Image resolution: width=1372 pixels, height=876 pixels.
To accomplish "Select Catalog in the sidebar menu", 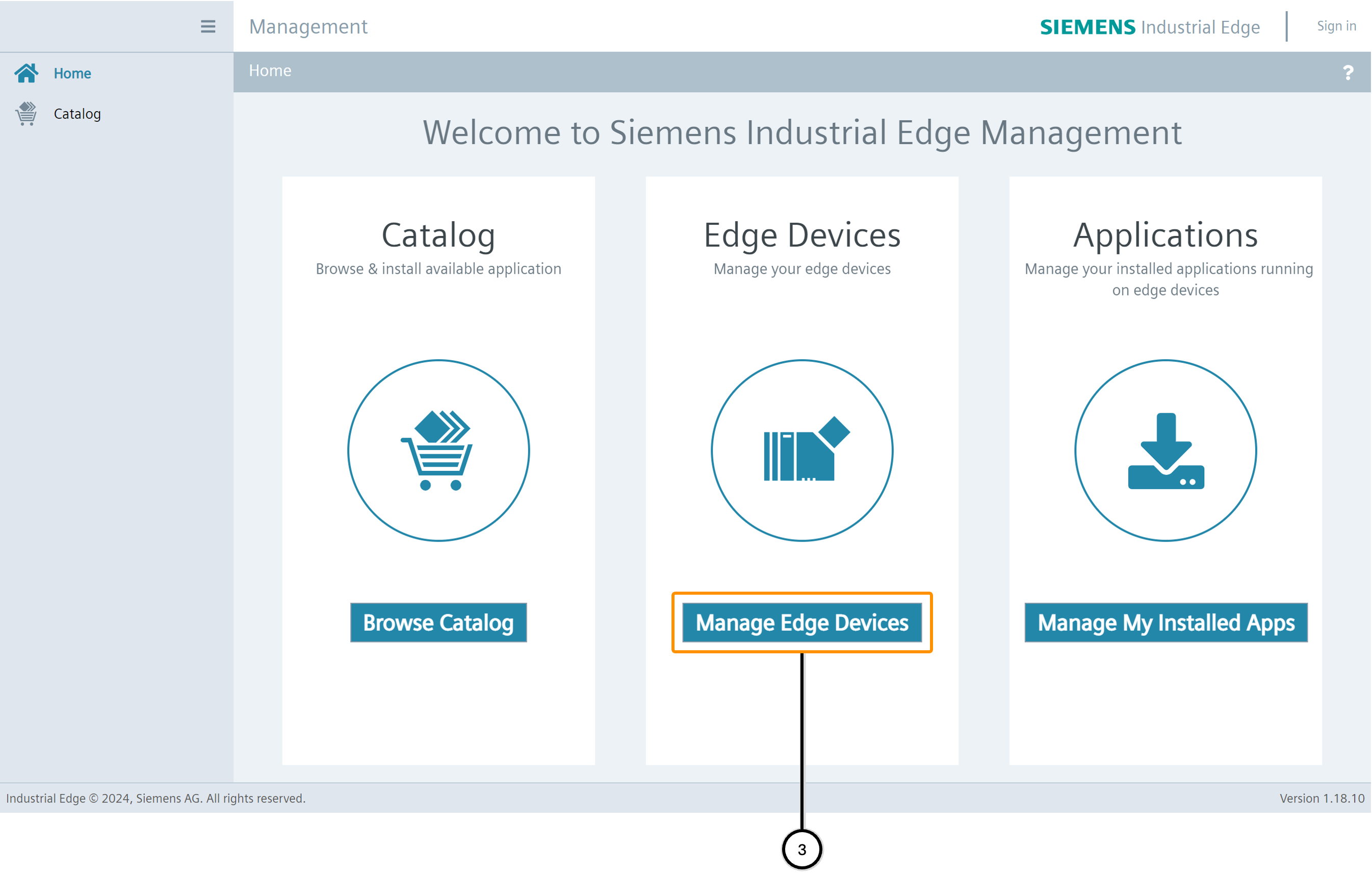I will click(77, 114).
